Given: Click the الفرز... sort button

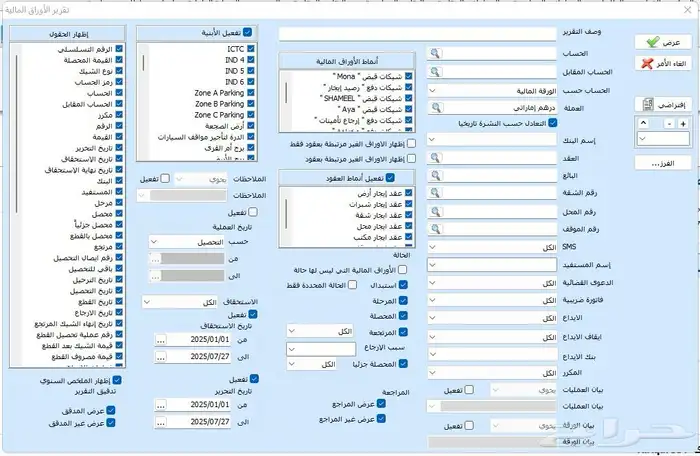Looking at the screenshot, I should (x=663, y=163).
